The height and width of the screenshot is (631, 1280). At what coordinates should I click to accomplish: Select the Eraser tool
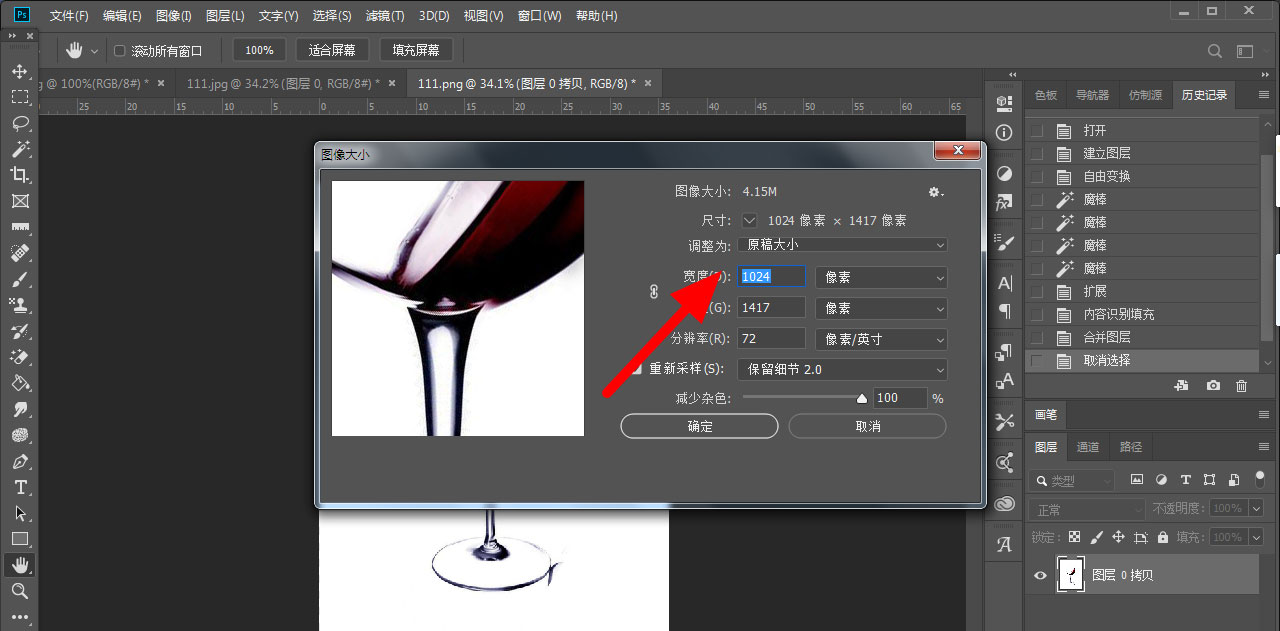[20, 357]
